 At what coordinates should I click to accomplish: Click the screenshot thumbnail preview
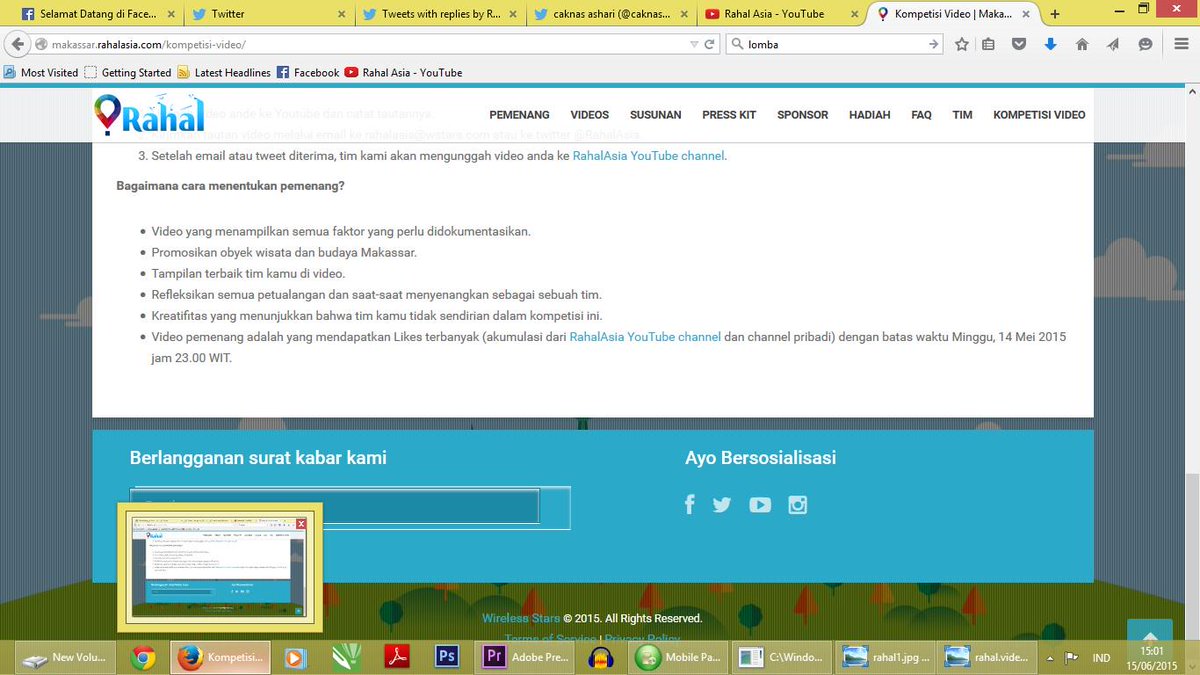[220, 567]
